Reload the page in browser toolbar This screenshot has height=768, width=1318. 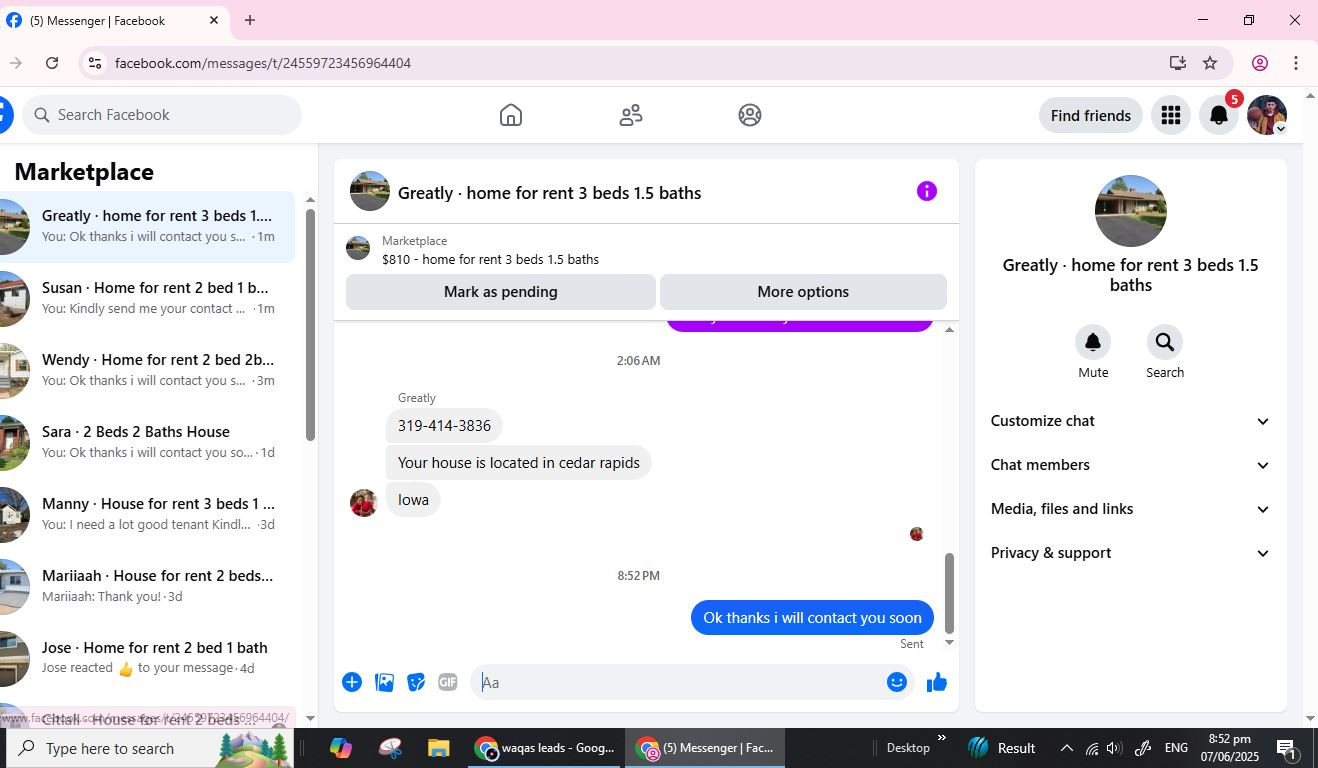(x=52, y=63)
